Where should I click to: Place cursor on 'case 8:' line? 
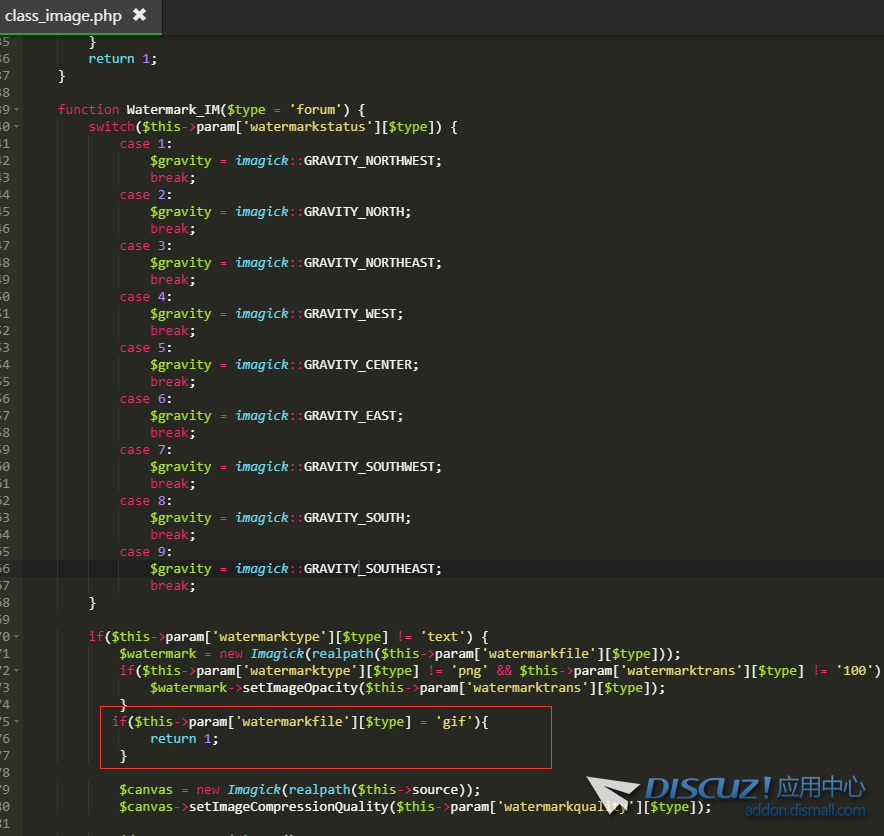pyautogui.click(x=145, y=501)
